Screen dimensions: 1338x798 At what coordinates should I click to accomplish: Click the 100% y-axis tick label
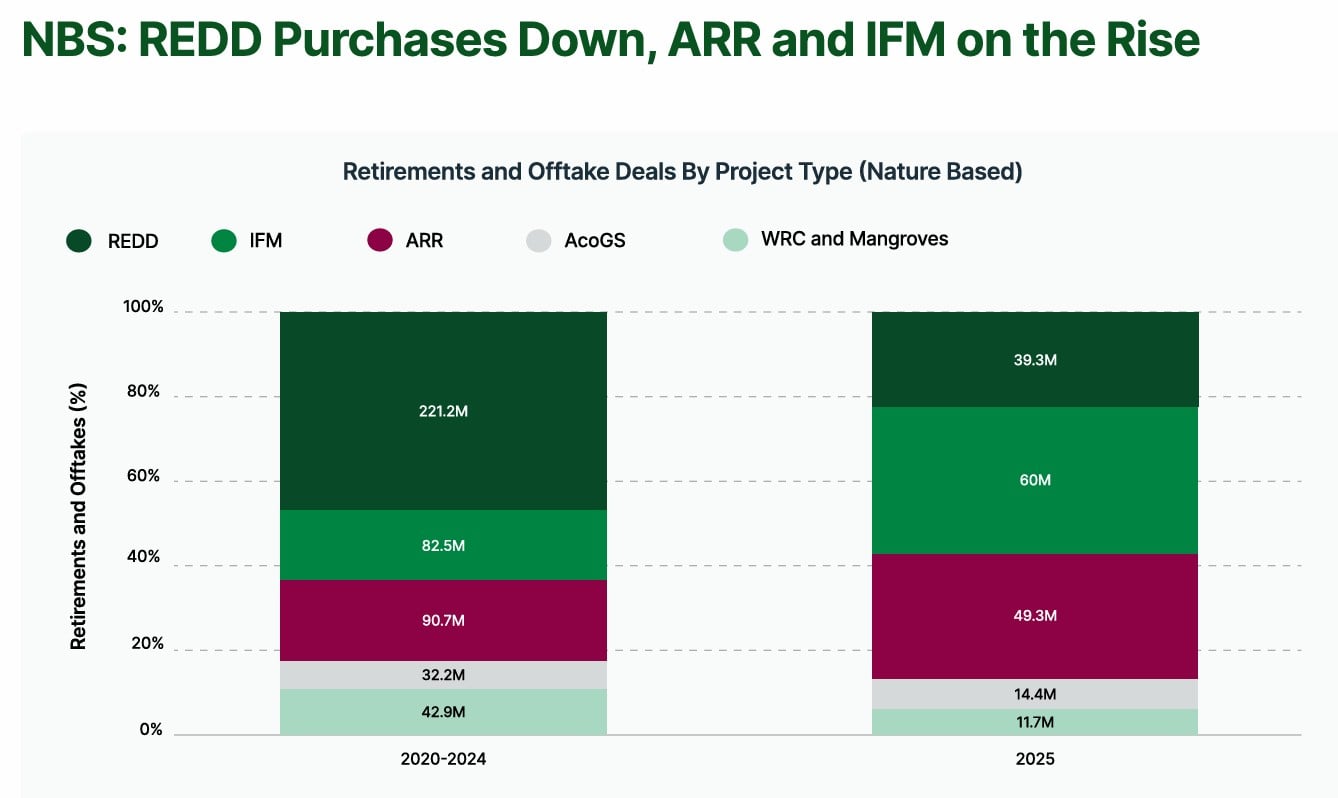point(143,306)
